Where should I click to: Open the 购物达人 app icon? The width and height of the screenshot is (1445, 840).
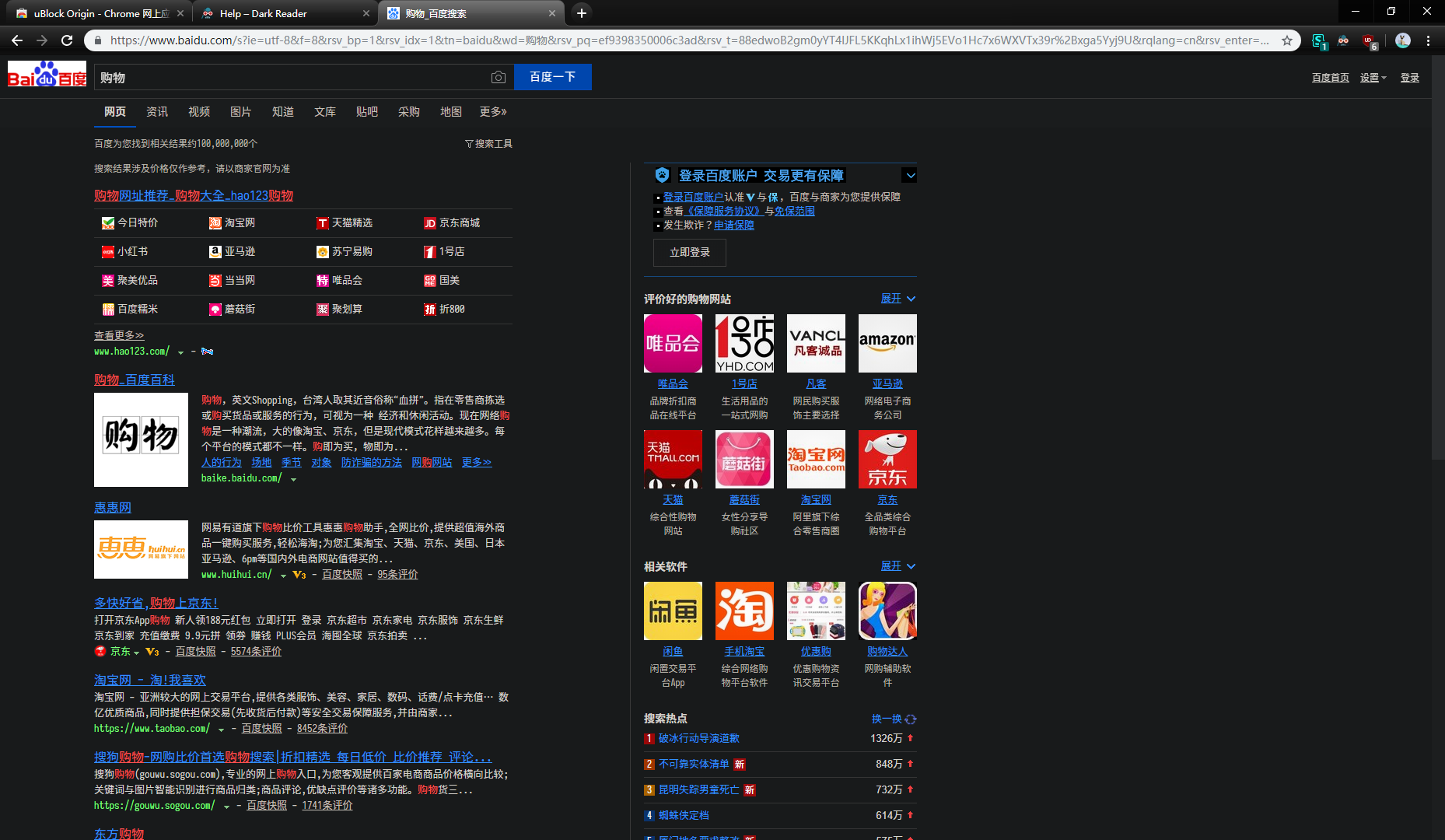[x=887, y=611]
